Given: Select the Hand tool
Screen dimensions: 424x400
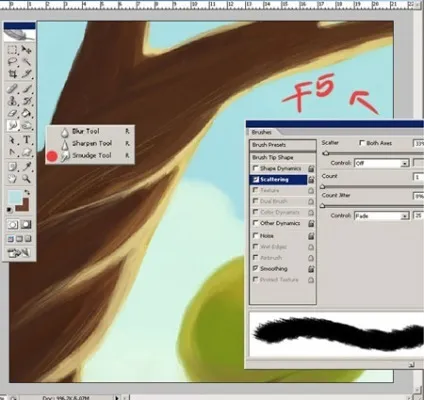Looking at the screenshot, I should tap(12, 179).
